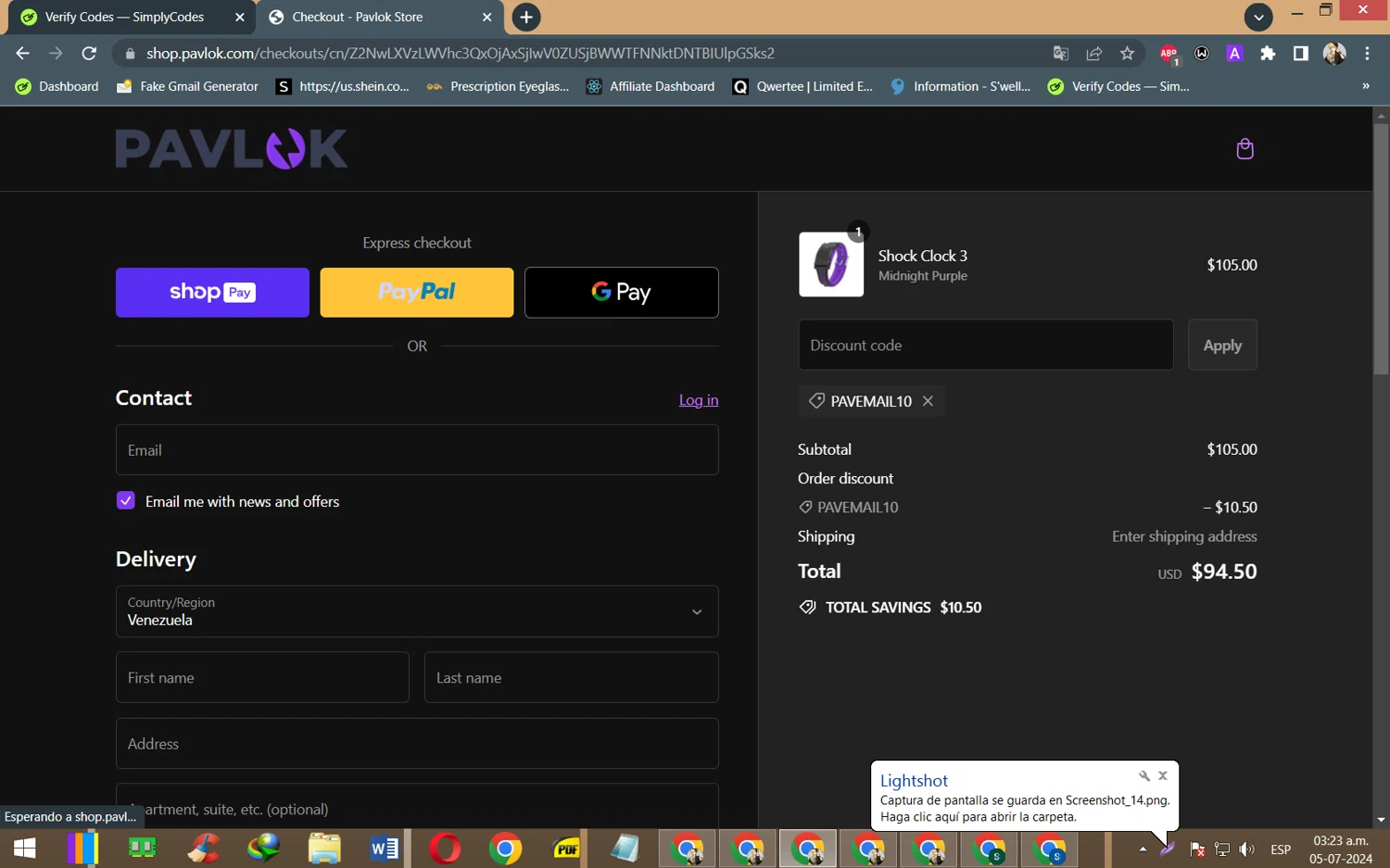Switch to the Verify Codes — SimplyCodes tab
The image size is (1390, 868).
(x=124, y=17)
